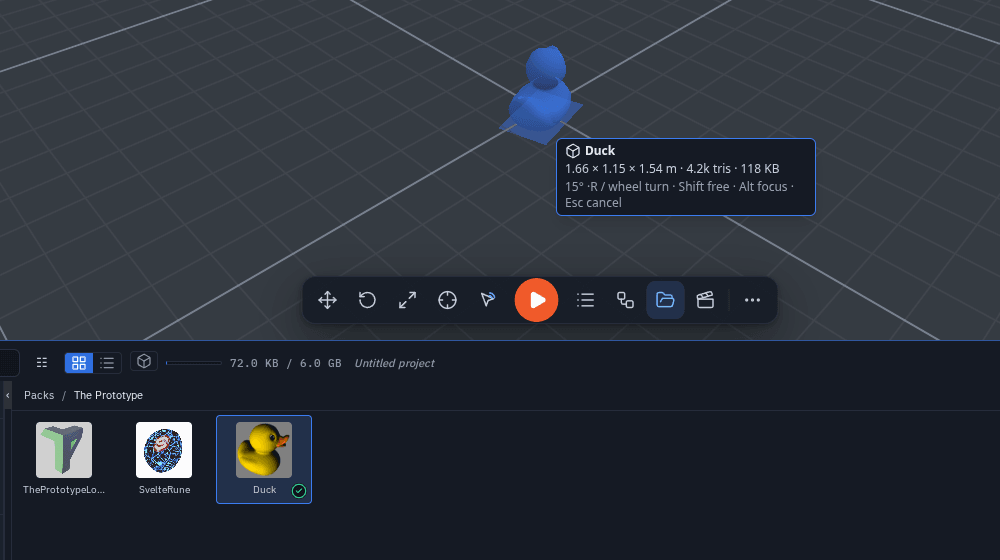Viewport: 1000px width, 560px height.
Task: Open the three-dot more options menu
Action: [x=753, y=300]
